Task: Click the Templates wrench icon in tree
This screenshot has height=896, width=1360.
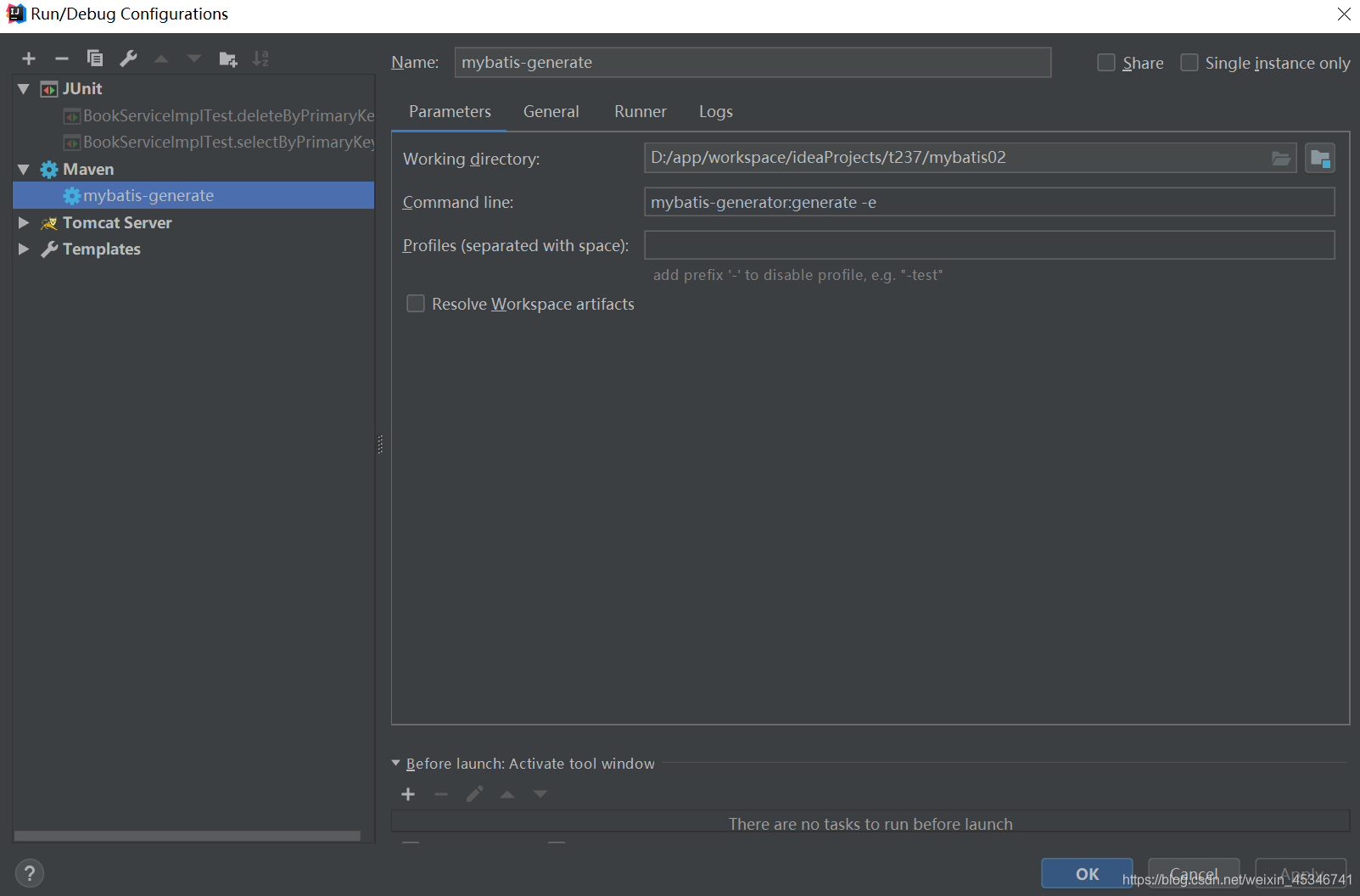Action: (x=49, y=249)
